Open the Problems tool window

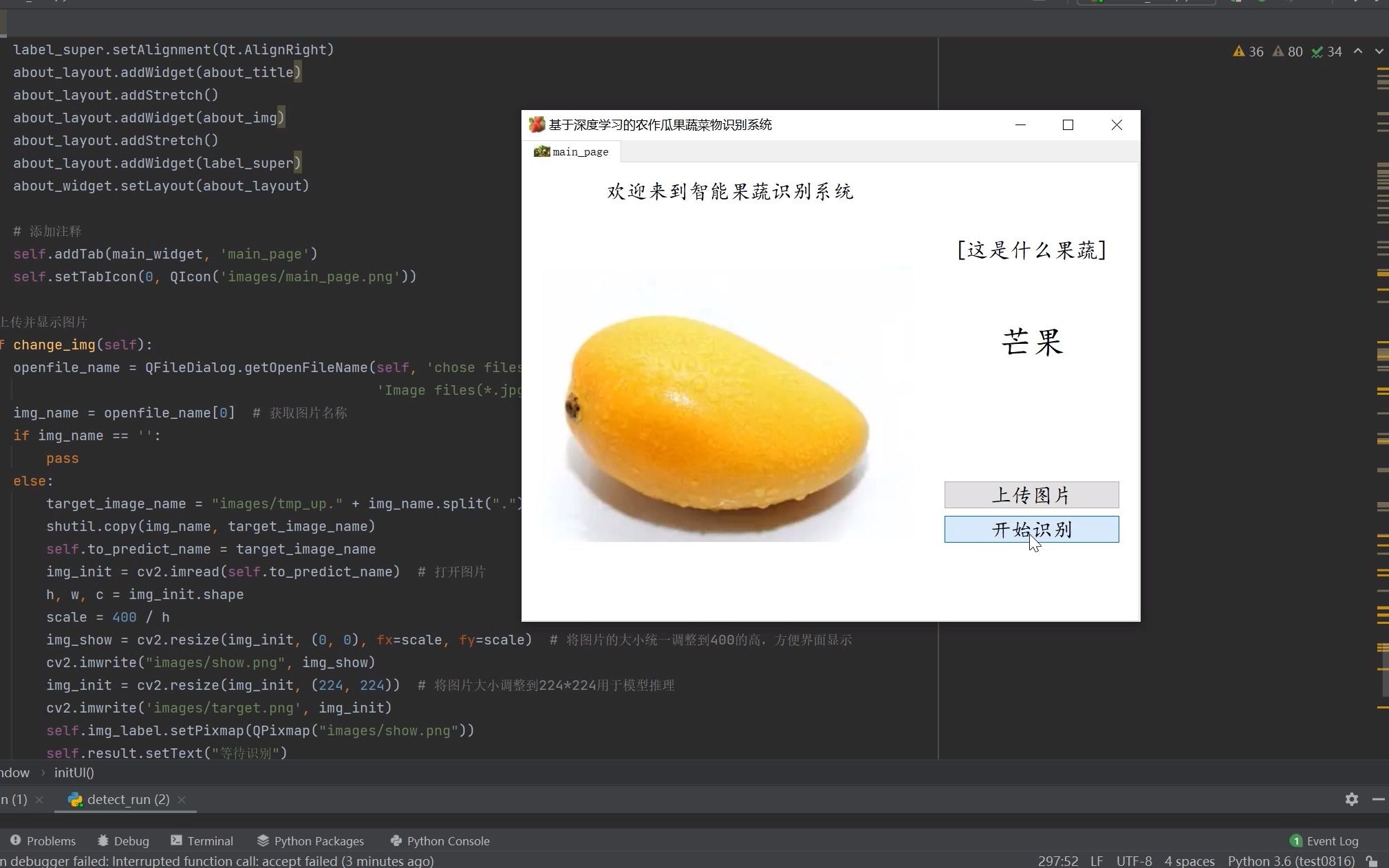(43, 840)
